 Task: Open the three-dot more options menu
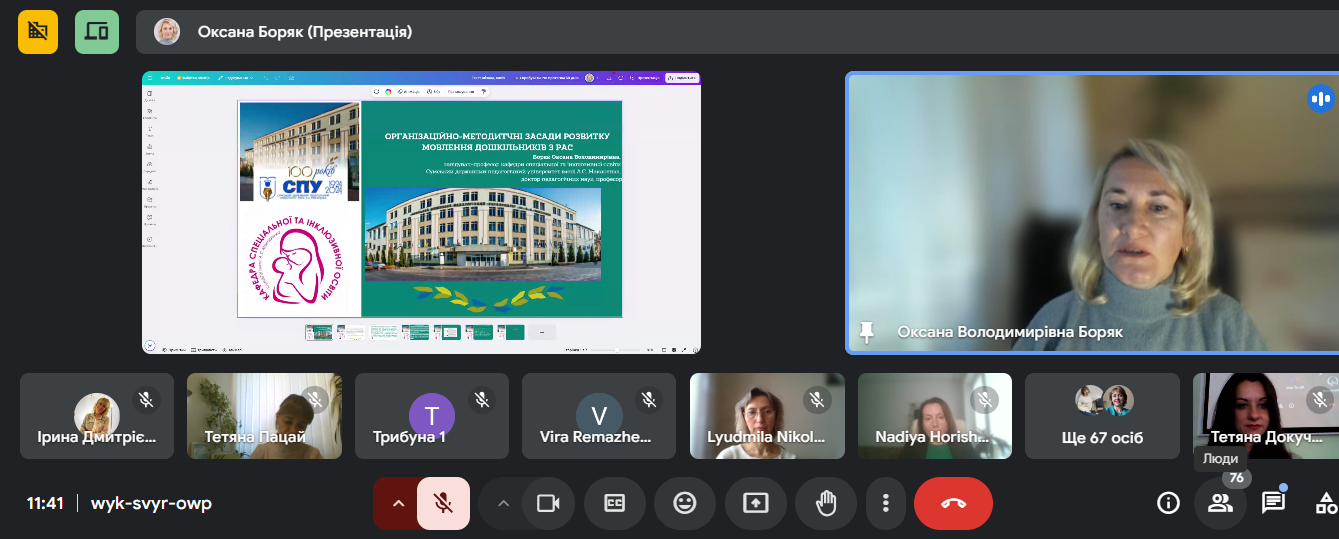tap(885, 503)
